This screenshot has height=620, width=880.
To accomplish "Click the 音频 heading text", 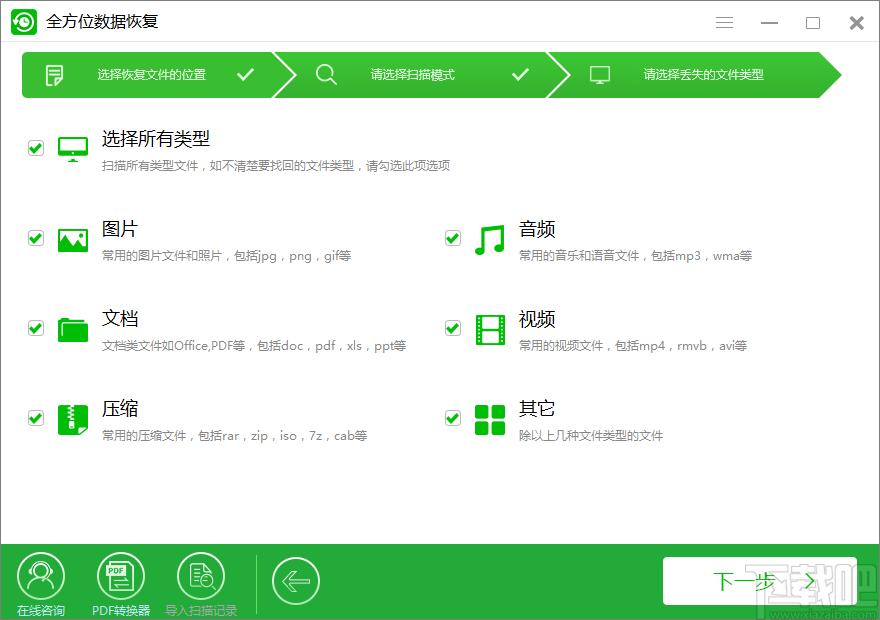I will [537, 229].
